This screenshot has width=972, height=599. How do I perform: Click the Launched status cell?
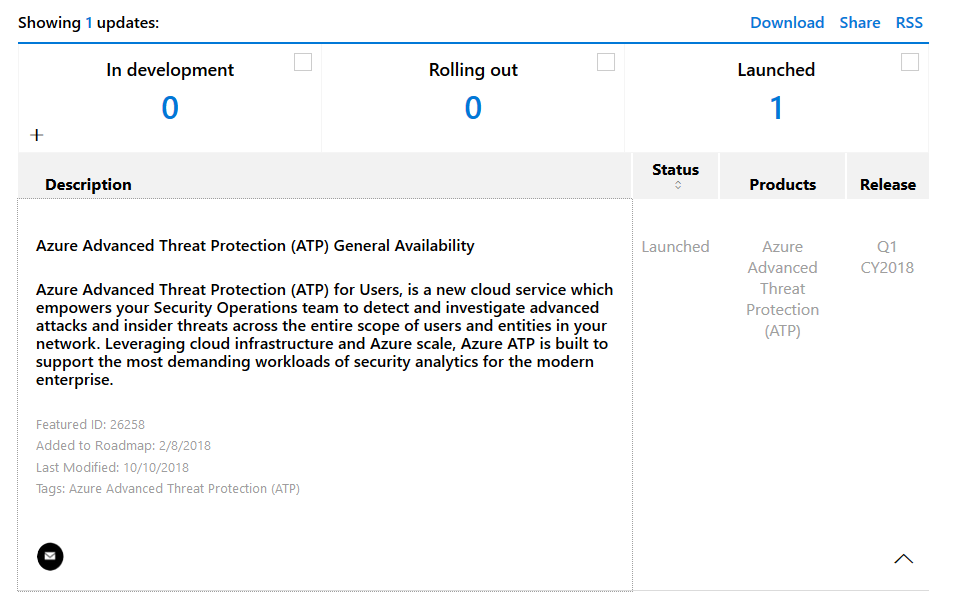click(x=675, y=247)
